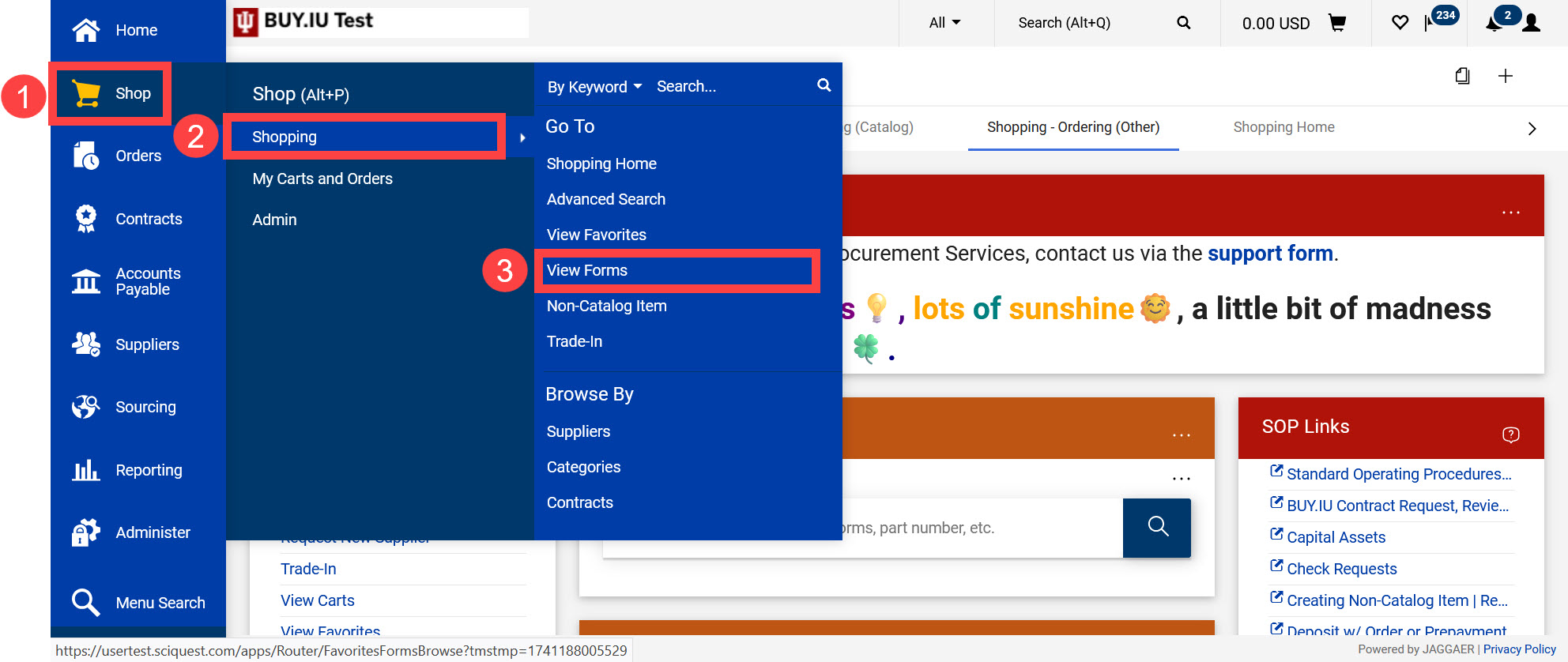Browse by Contracts in the Shop menu
The image size is (1568, 662).
(x=580, y=502)
